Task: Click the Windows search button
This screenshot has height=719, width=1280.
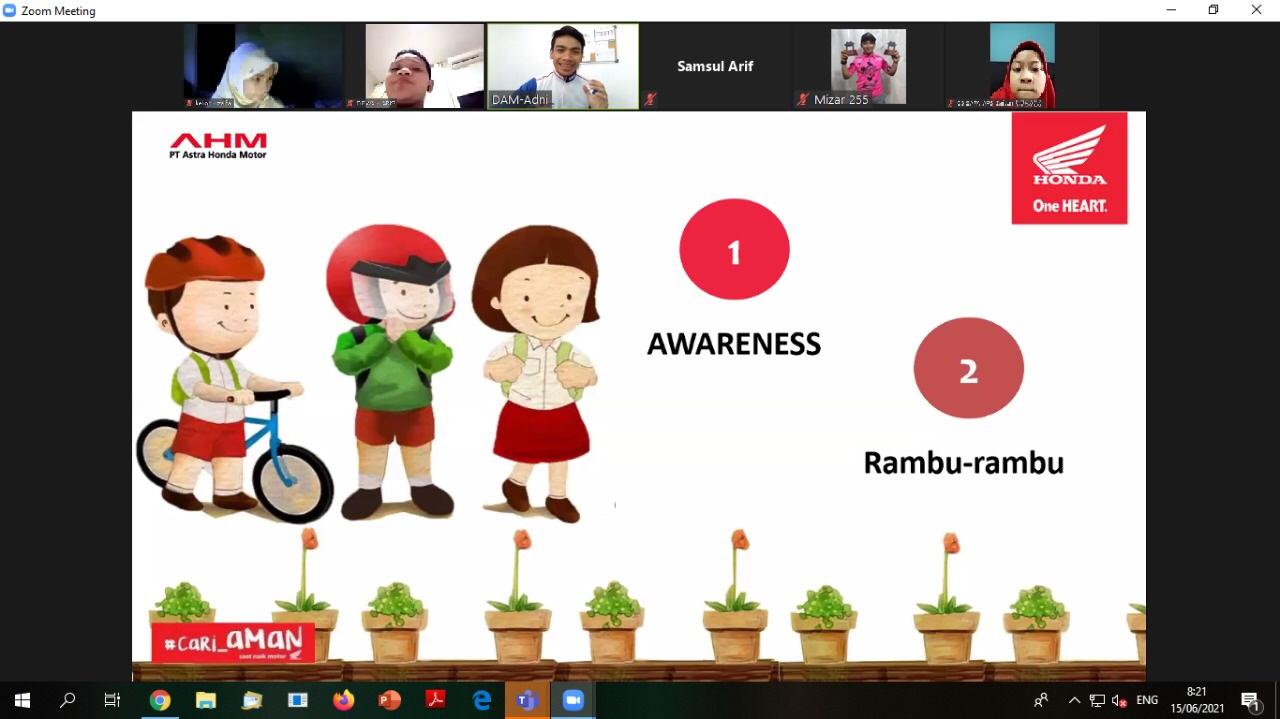Action: point(68,700)
